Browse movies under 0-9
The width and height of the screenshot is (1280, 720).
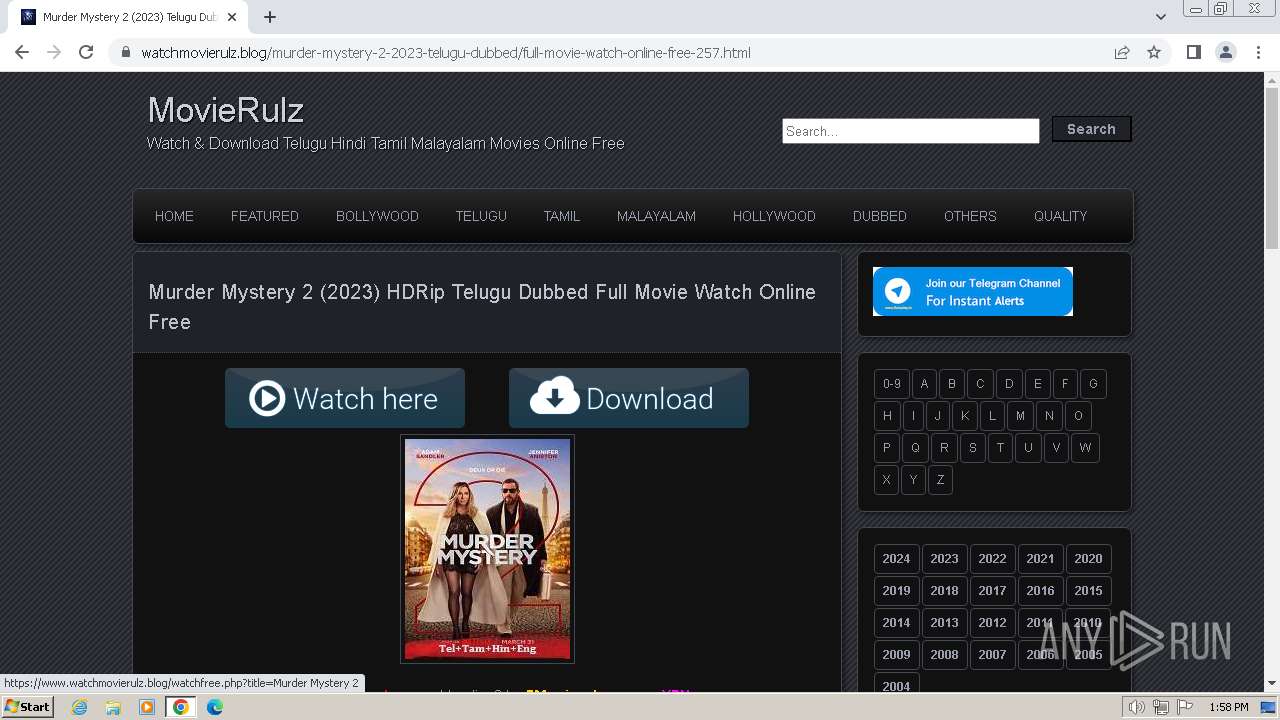coord(892,384)
